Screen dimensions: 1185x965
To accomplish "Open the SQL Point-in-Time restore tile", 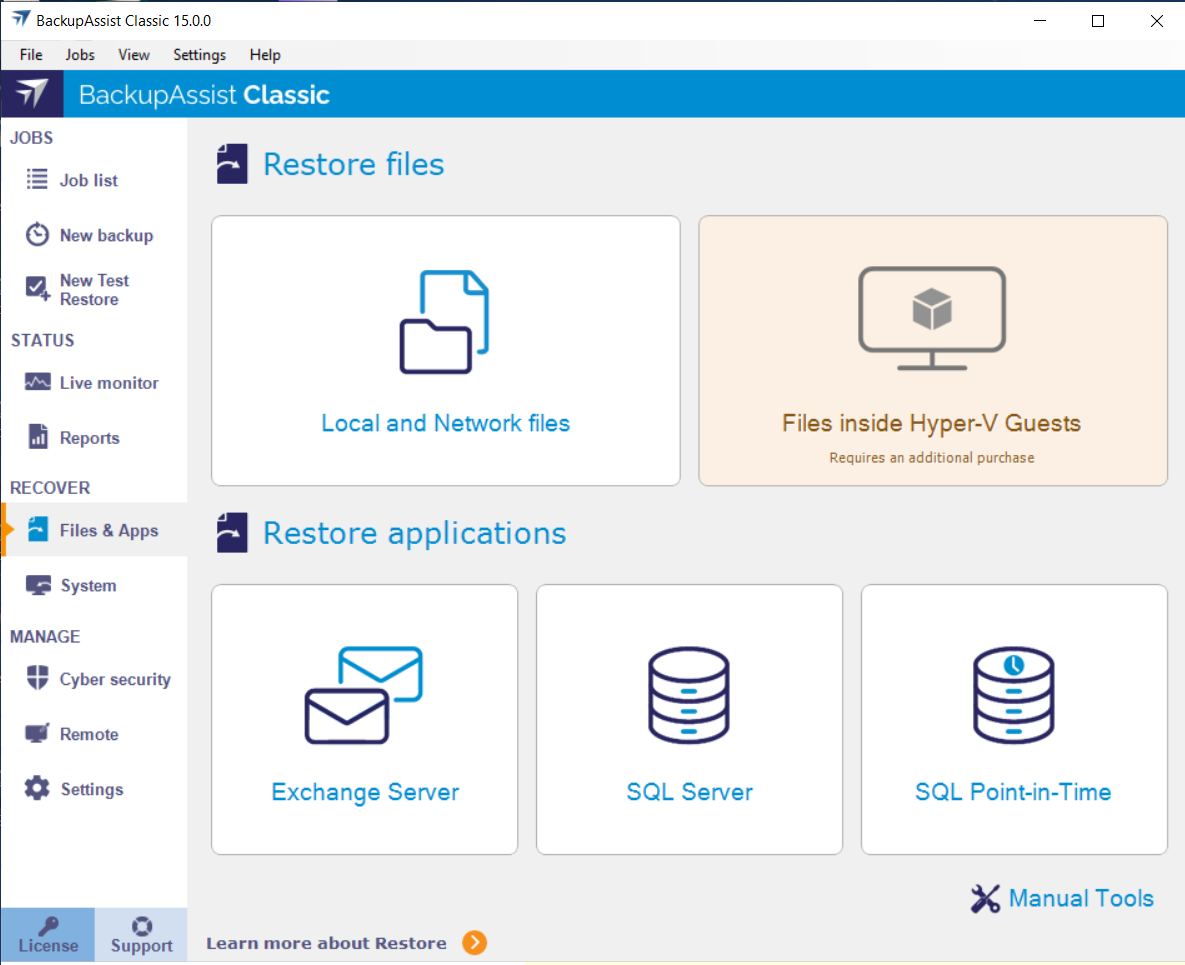I will [x=1013, y=719].
